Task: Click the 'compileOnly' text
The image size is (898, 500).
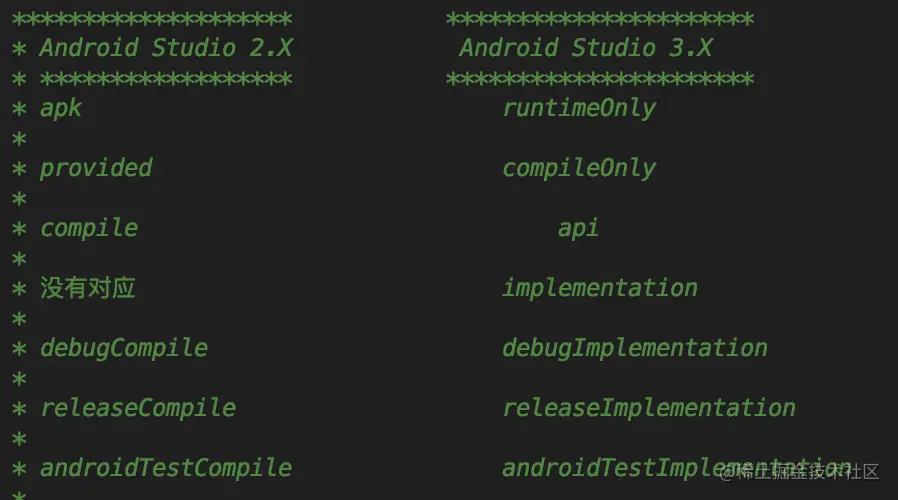Action: [x=578, y=168]
